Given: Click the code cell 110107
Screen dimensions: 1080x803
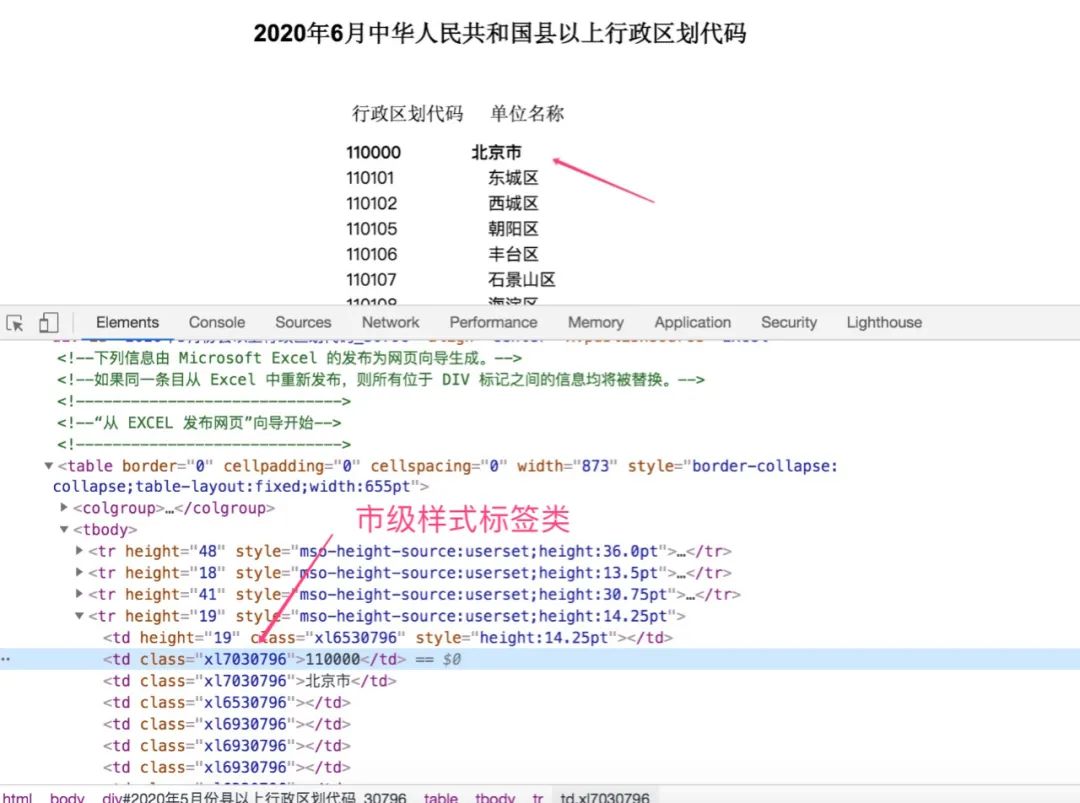Looking at the screenshot, I should click(x=371, y=280).
